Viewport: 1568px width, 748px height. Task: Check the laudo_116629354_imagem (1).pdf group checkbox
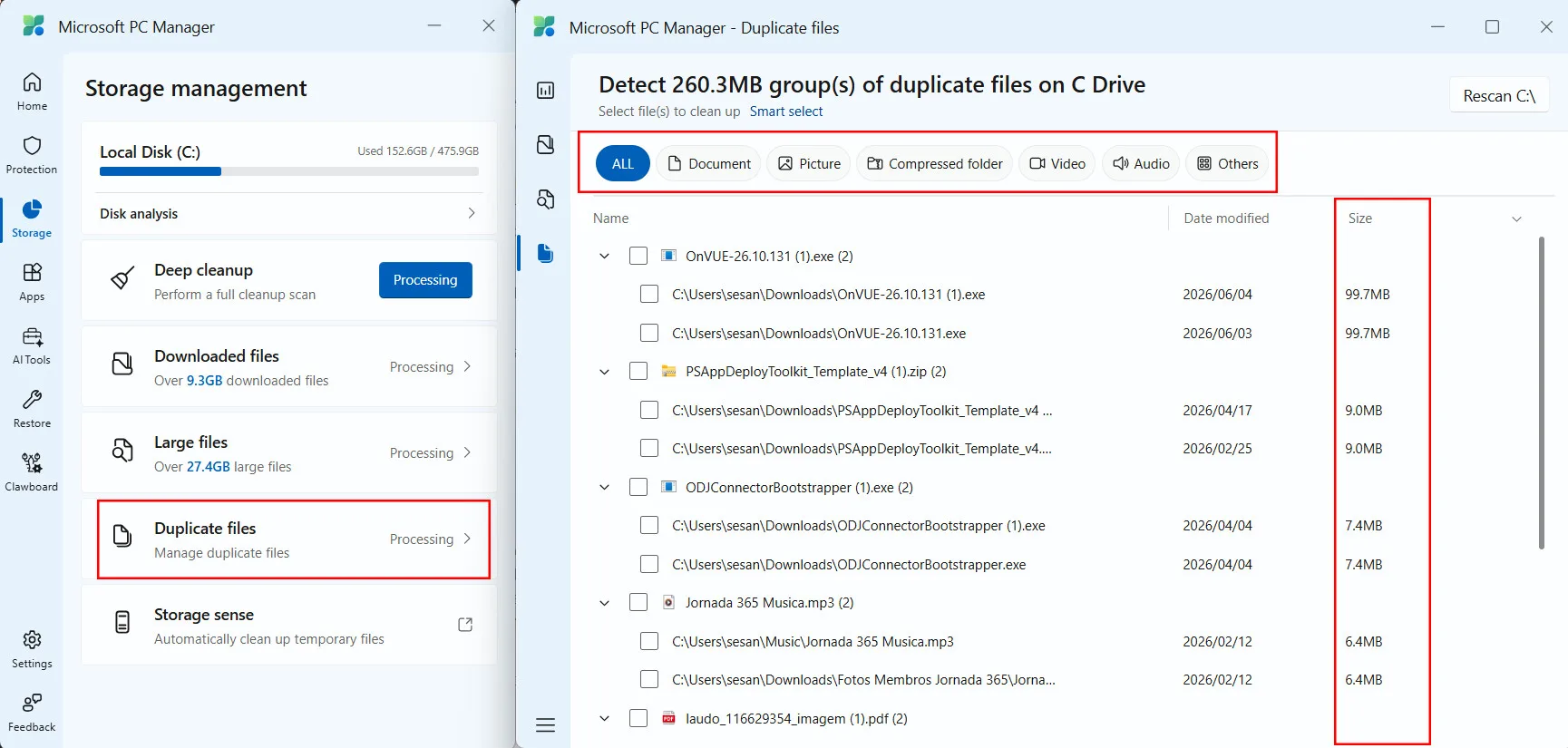coord(638,718)
